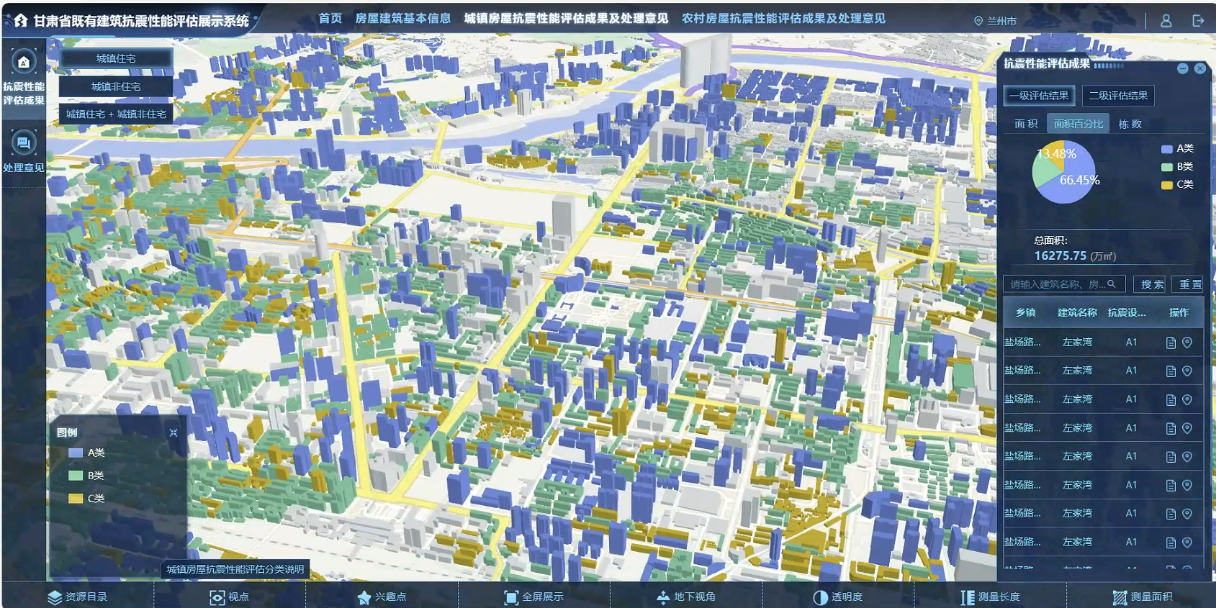Open 资源目录 resource catalog in bottom toolbar
This screenshot has height=608, width=1216.
pos(77,597)
